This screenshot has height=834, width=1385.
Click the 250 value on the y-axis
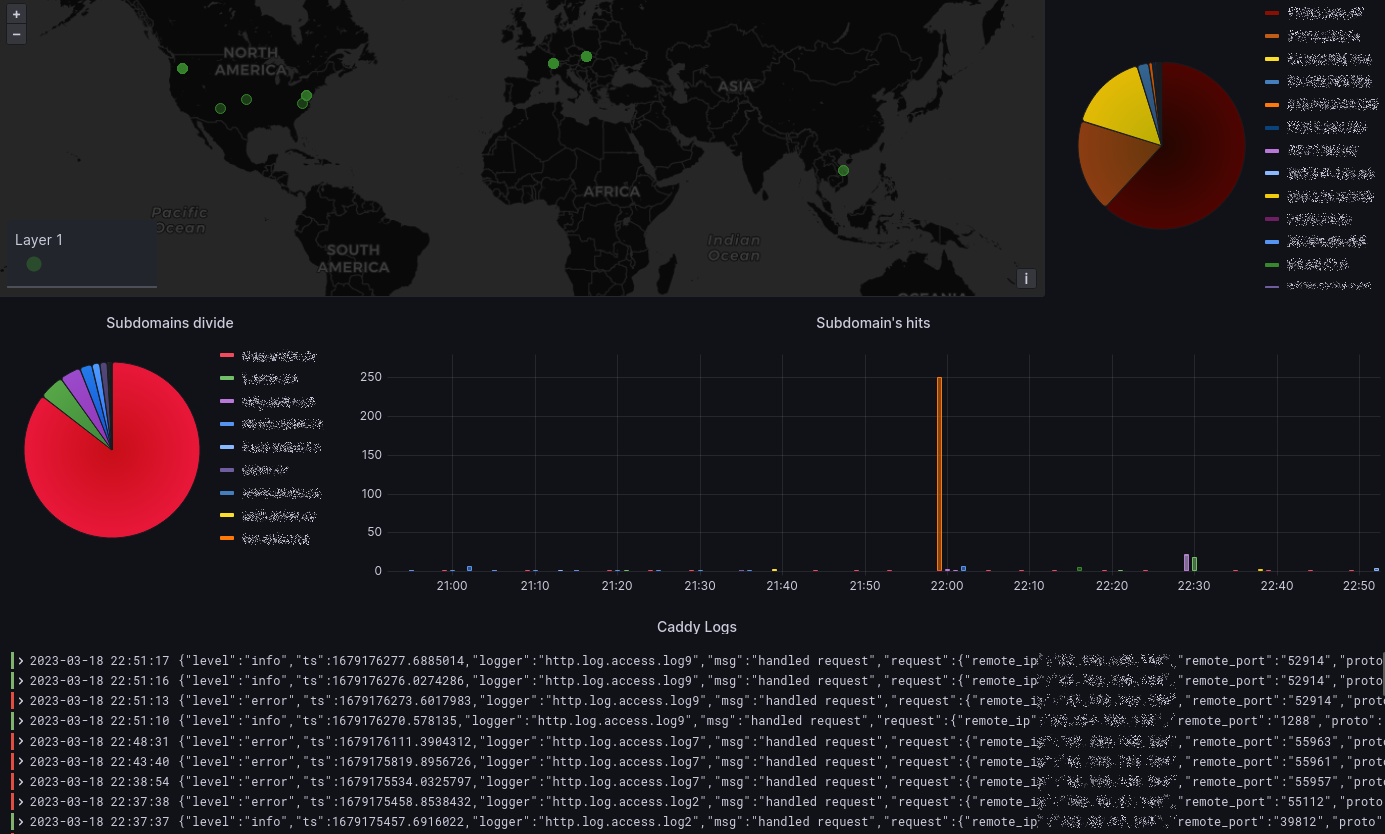click(x=371, y=377)
